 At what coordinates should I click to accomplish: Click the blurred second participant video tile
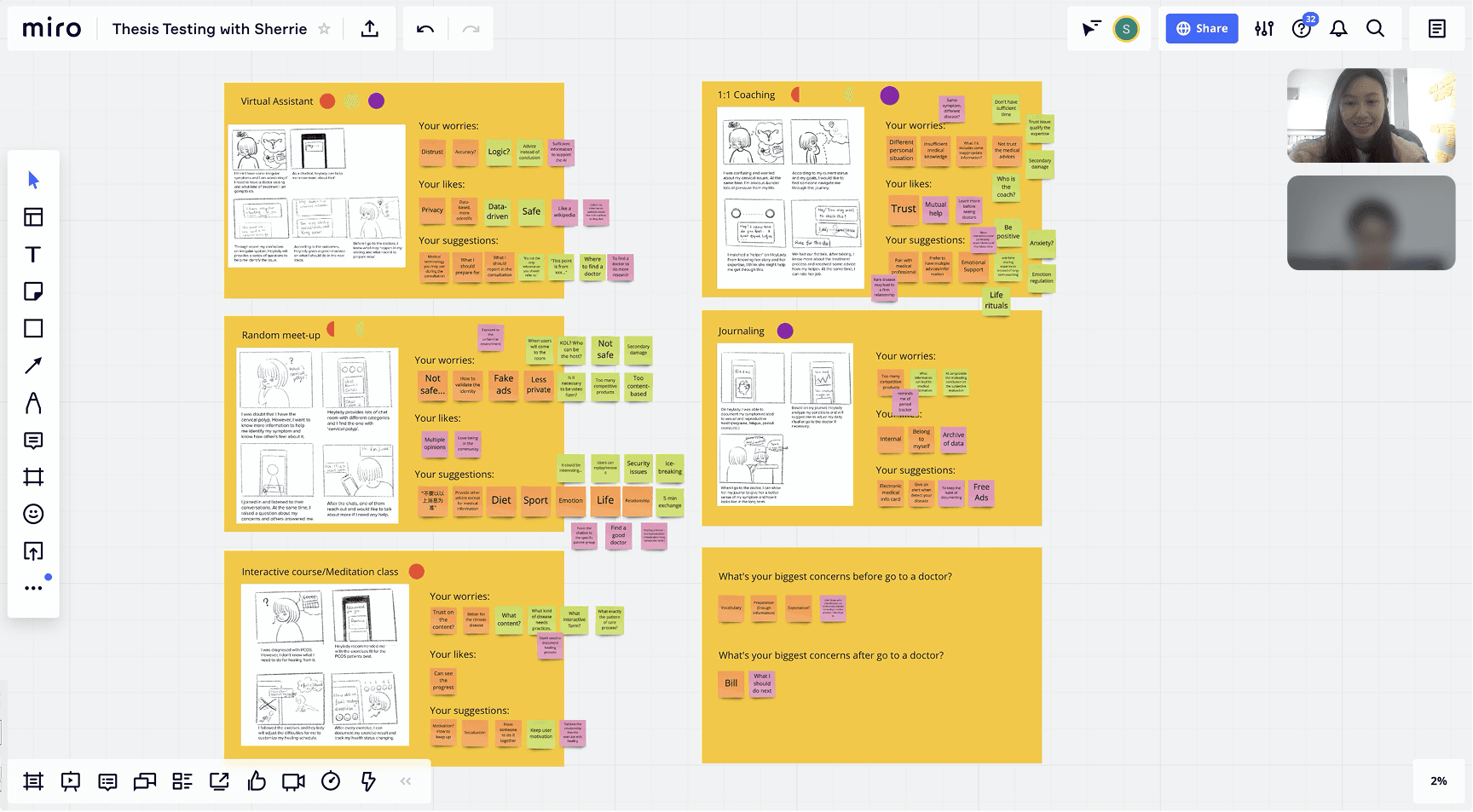1371,223
